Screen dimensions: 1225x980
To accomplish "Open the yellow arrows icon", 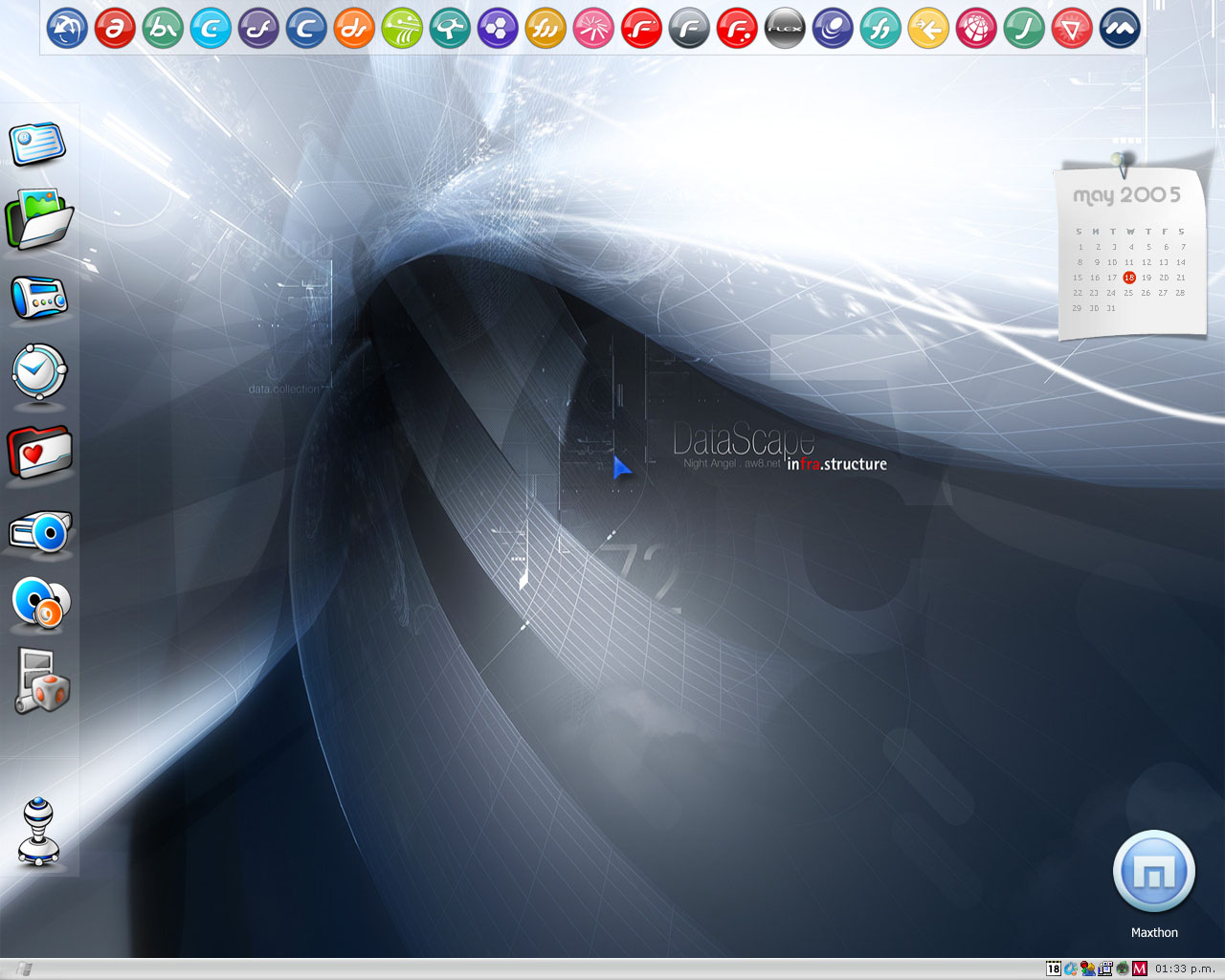I will click(x=928, y=29).
